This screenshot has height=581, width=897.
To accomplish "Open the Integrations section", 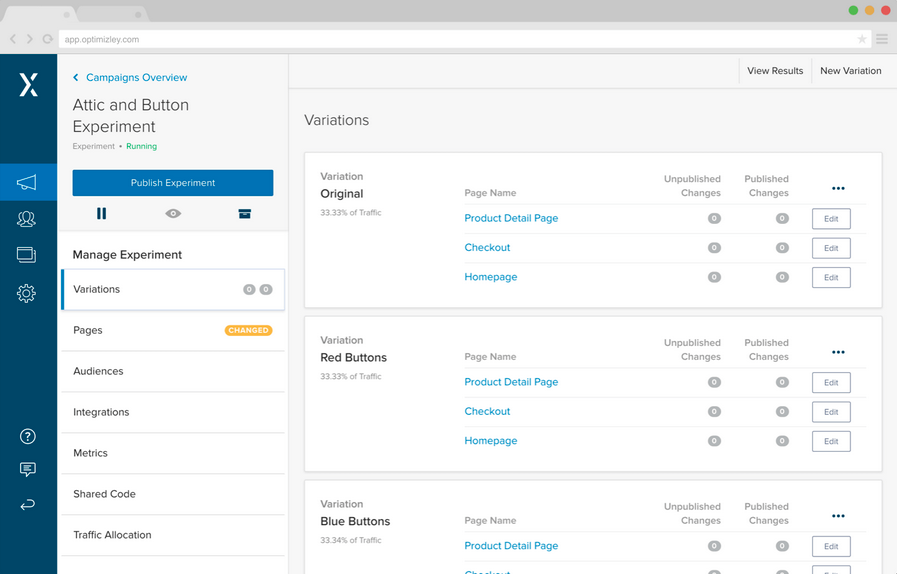I will [x=173, y=412].
